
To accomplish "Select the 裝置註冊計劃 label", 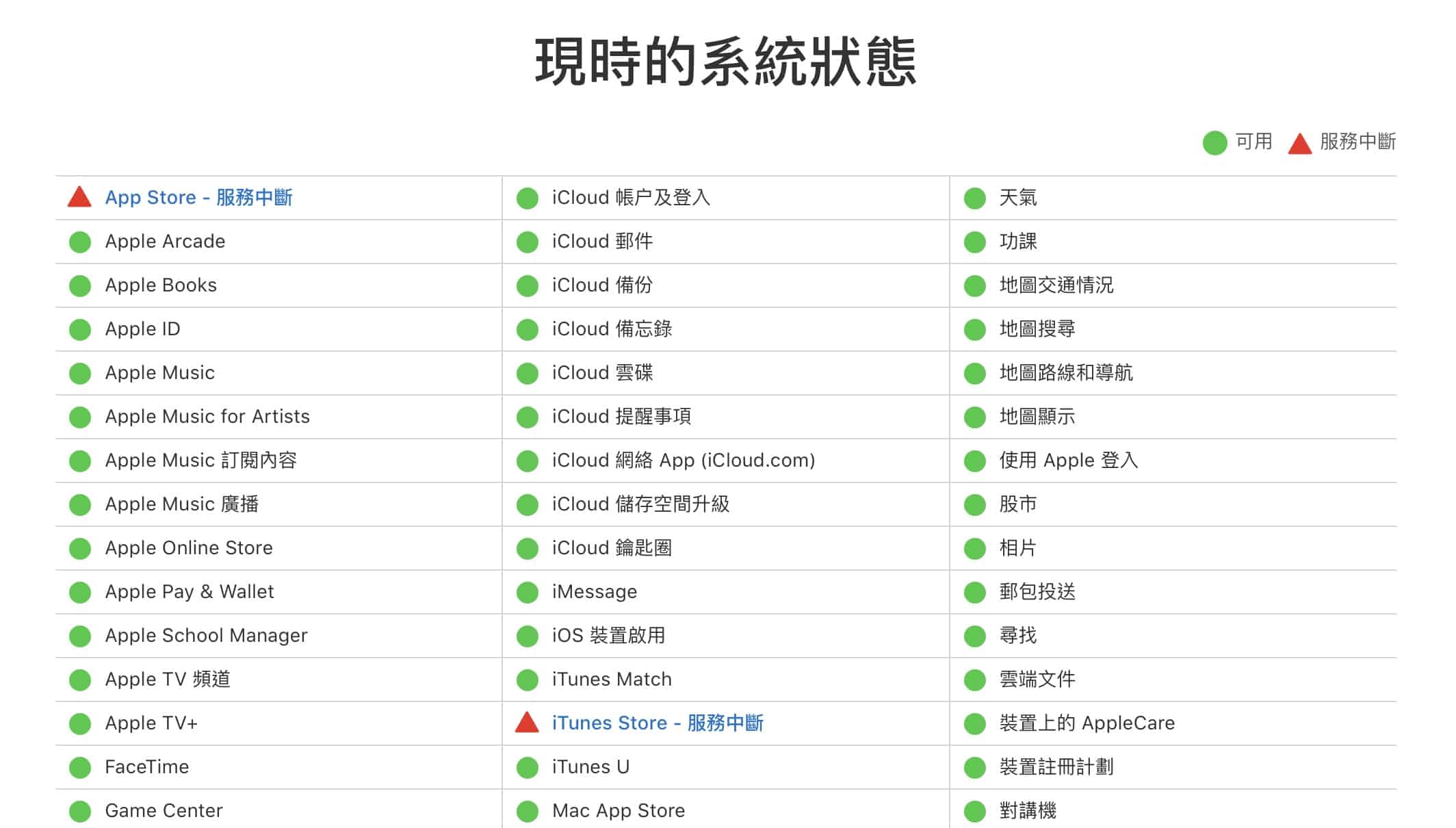I will 1056,767.
